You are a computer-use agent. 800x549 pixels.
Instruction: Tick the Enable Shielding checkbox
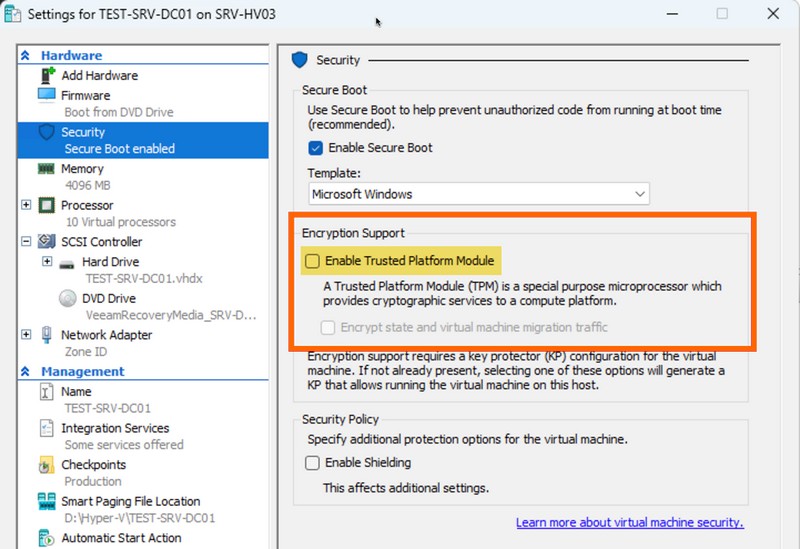click(313, 463)
